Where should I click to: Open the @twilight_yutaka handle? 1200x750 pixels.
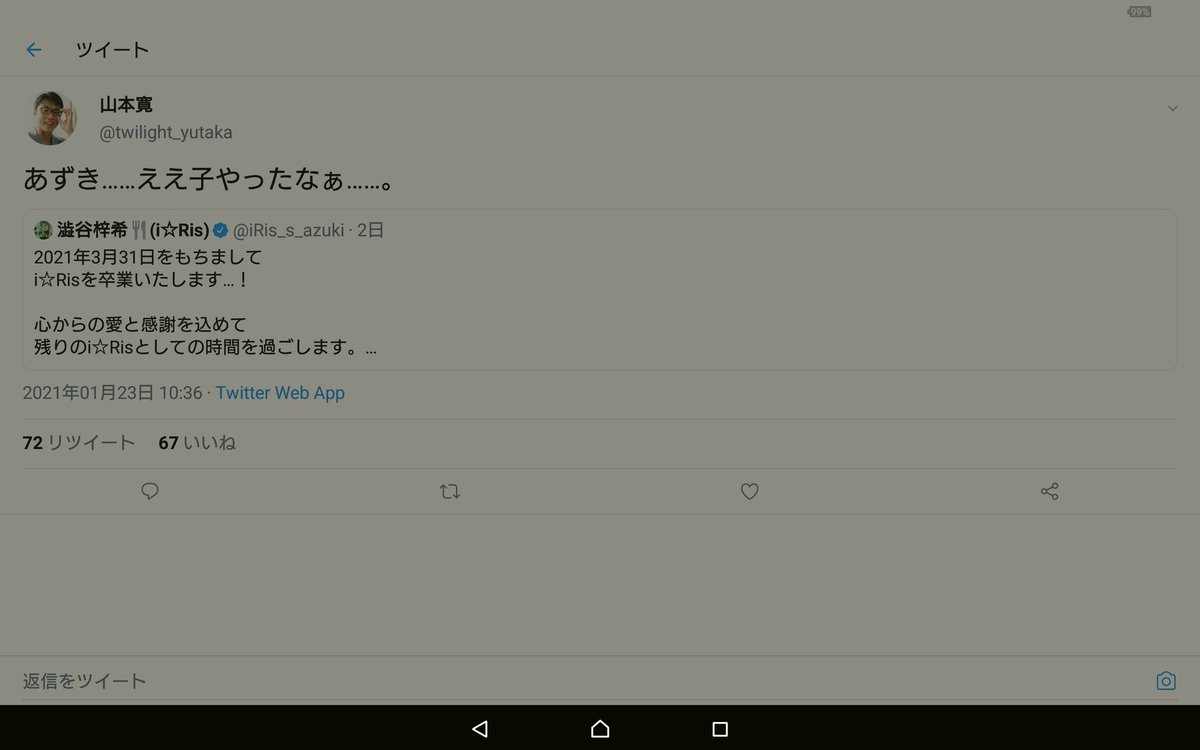166,132
